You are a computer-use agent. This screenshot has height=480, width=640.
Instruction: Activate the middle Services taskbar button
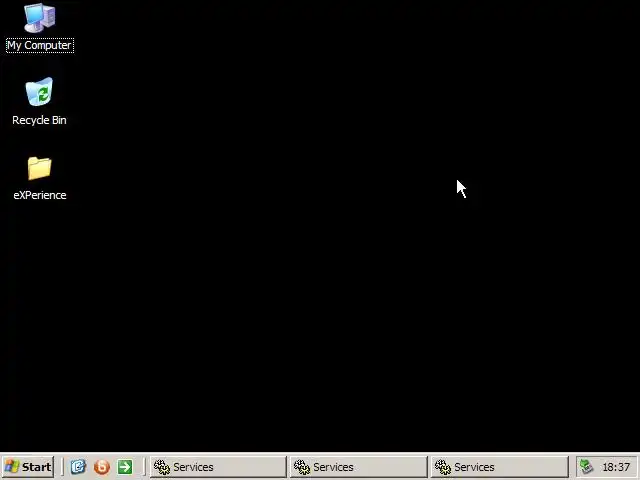[358, 467]
